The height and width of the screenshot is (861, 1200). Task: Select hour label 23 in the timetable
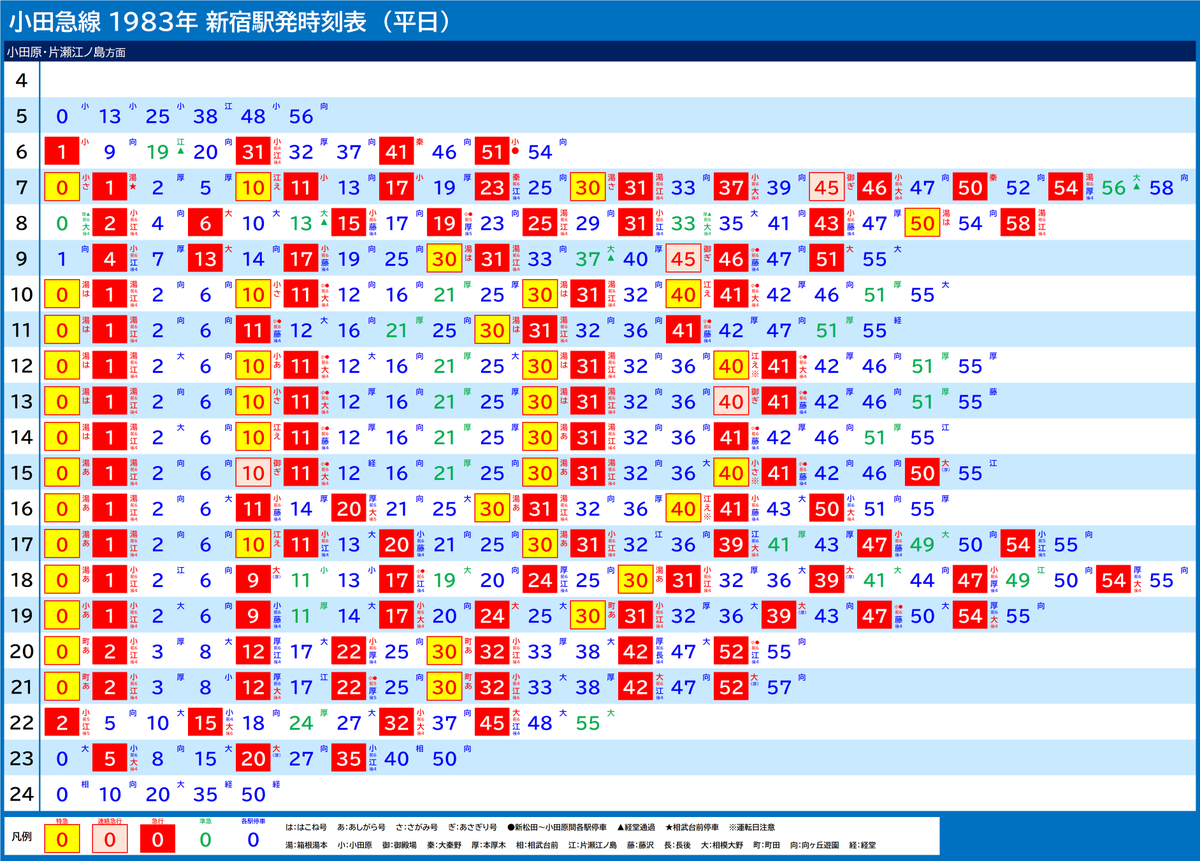coord(21,758)
